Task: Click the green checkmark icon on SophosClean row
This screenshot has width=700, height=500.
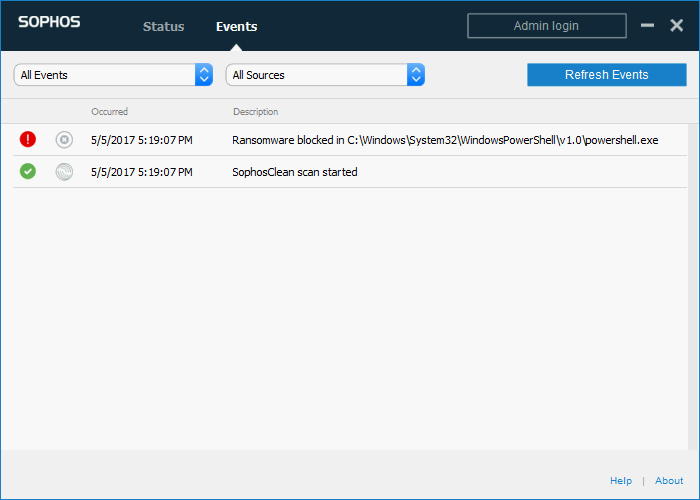Action: [x=28, y=171]
